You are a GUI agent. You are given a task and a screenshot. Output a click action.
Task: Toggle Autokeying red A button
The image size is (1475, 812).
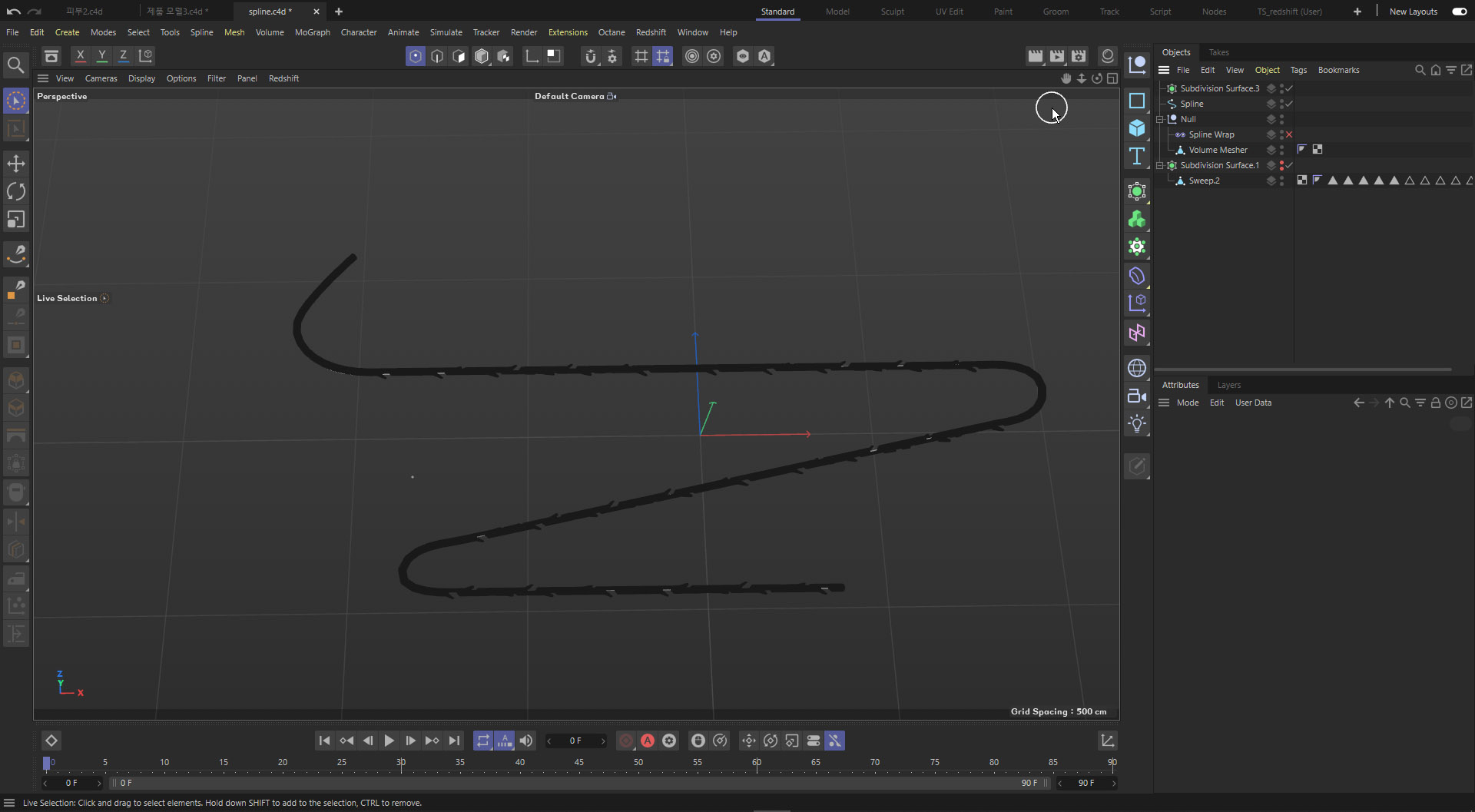coord(648,741)
